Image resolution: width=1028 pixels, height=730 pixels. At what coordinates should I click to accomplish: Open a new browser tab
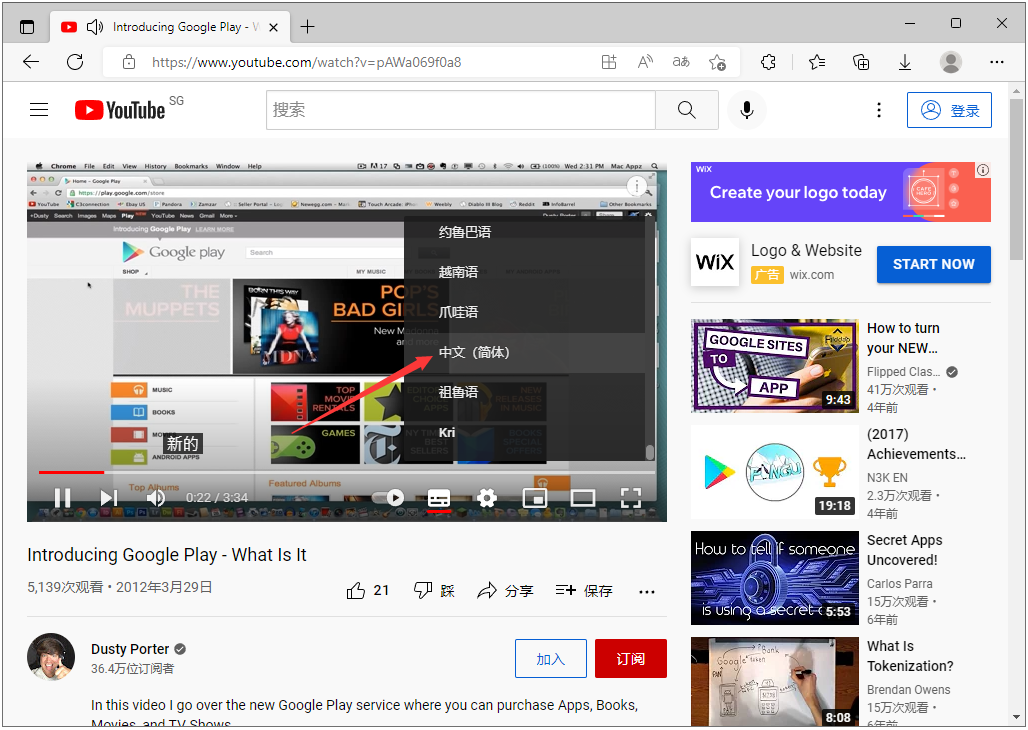307,27
